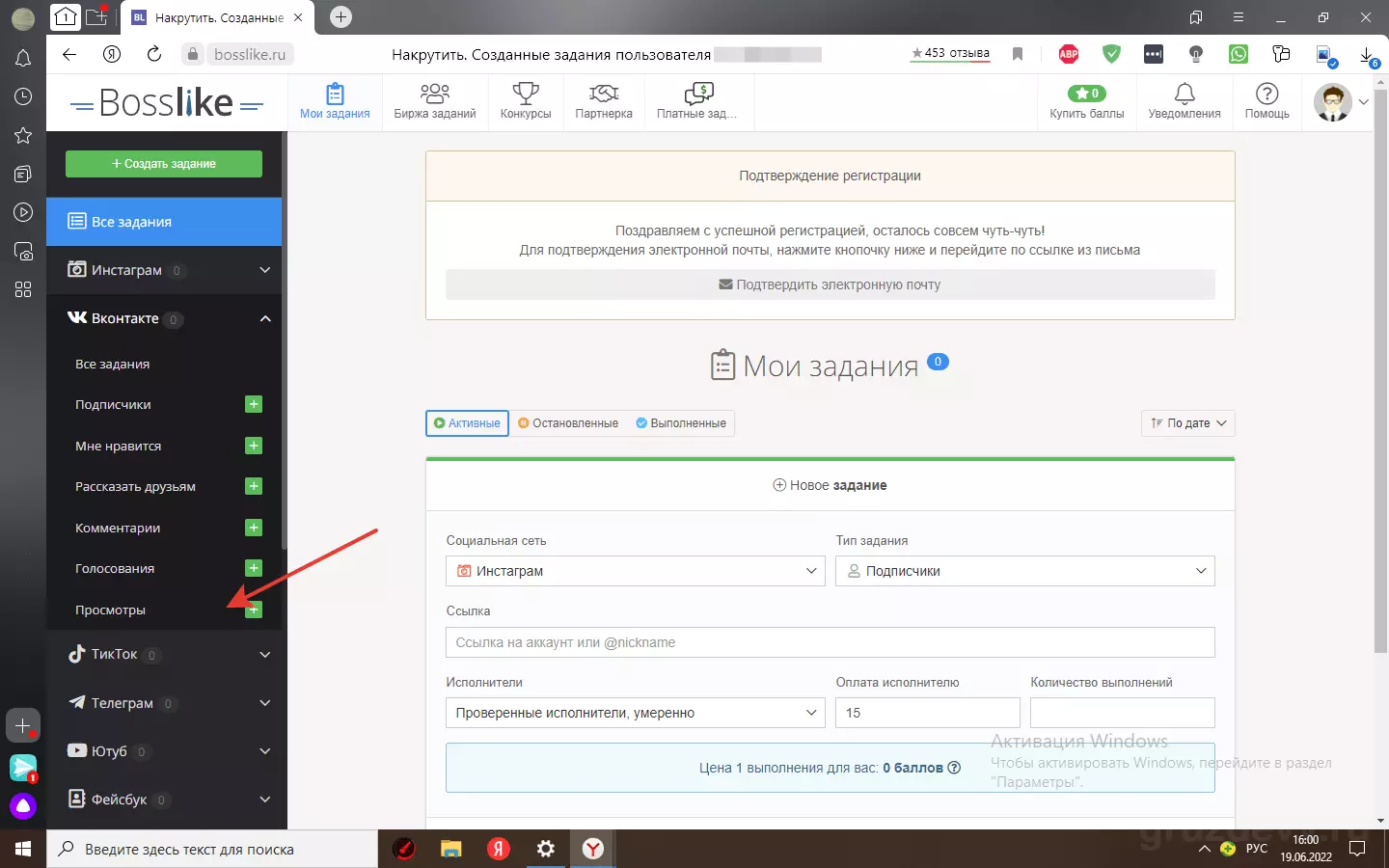Open Платные задания section

click(x=696, y=101)
